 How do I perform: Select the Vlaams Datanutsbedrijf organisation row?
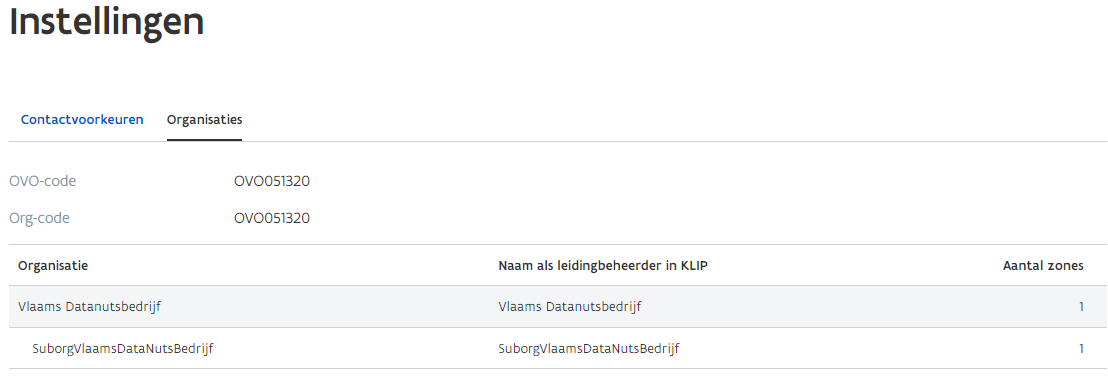pos(558,307)
